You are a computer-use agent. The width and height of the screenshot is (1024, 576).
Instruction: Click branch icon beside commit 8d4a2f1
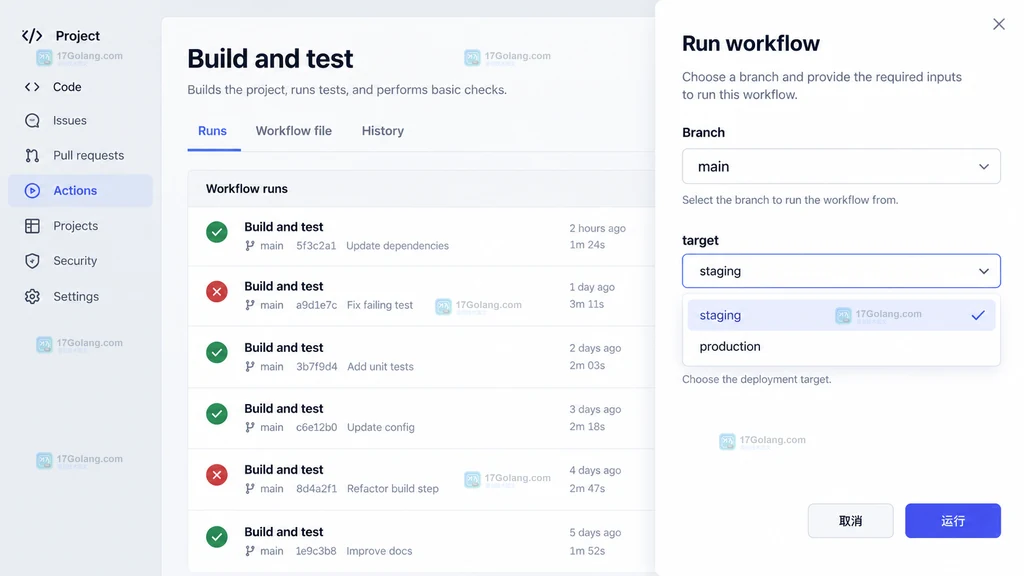pyautogui.click(x=249, y=488)
